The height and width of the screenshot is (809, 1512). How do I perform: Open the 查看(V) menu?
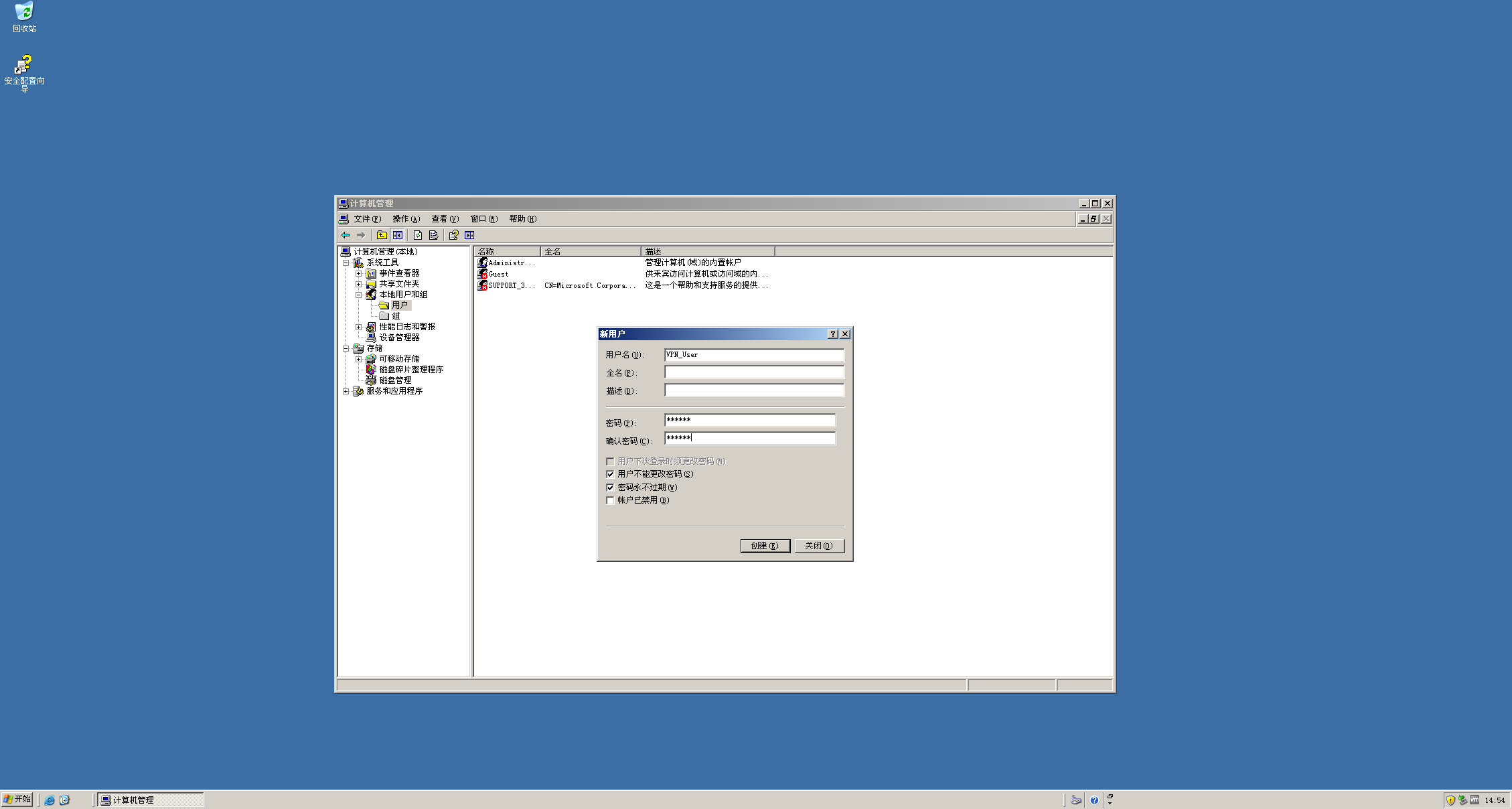(x=445, y=219)
